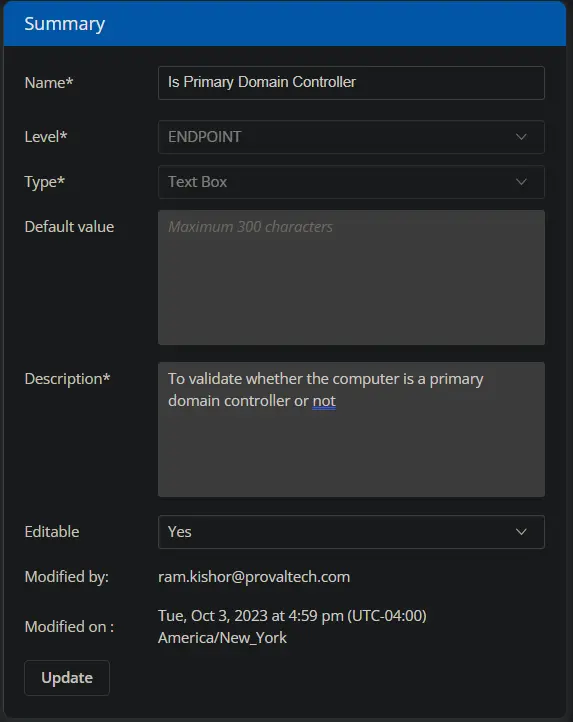Click the 'Modified by:' label
Screen dimensions: 573x722
point(67,576)
